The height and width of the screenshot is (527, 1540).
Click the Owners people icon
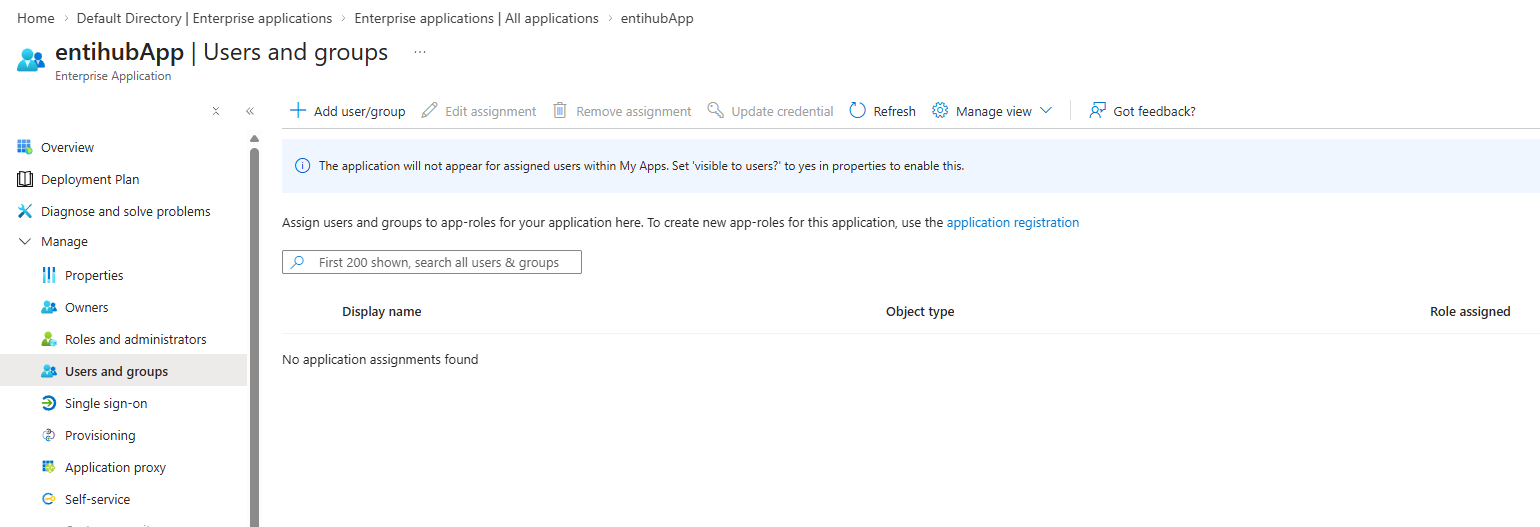click(49, 307)
